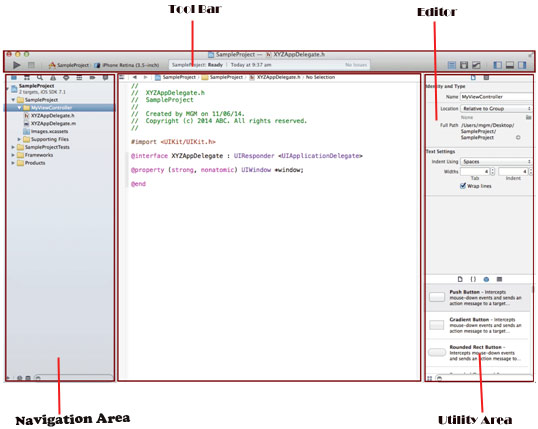Image resolution: width=538 pixels, height=429 pixels.
Task: Select the Assistant editor icon
Action: click(x=464, y=65)
